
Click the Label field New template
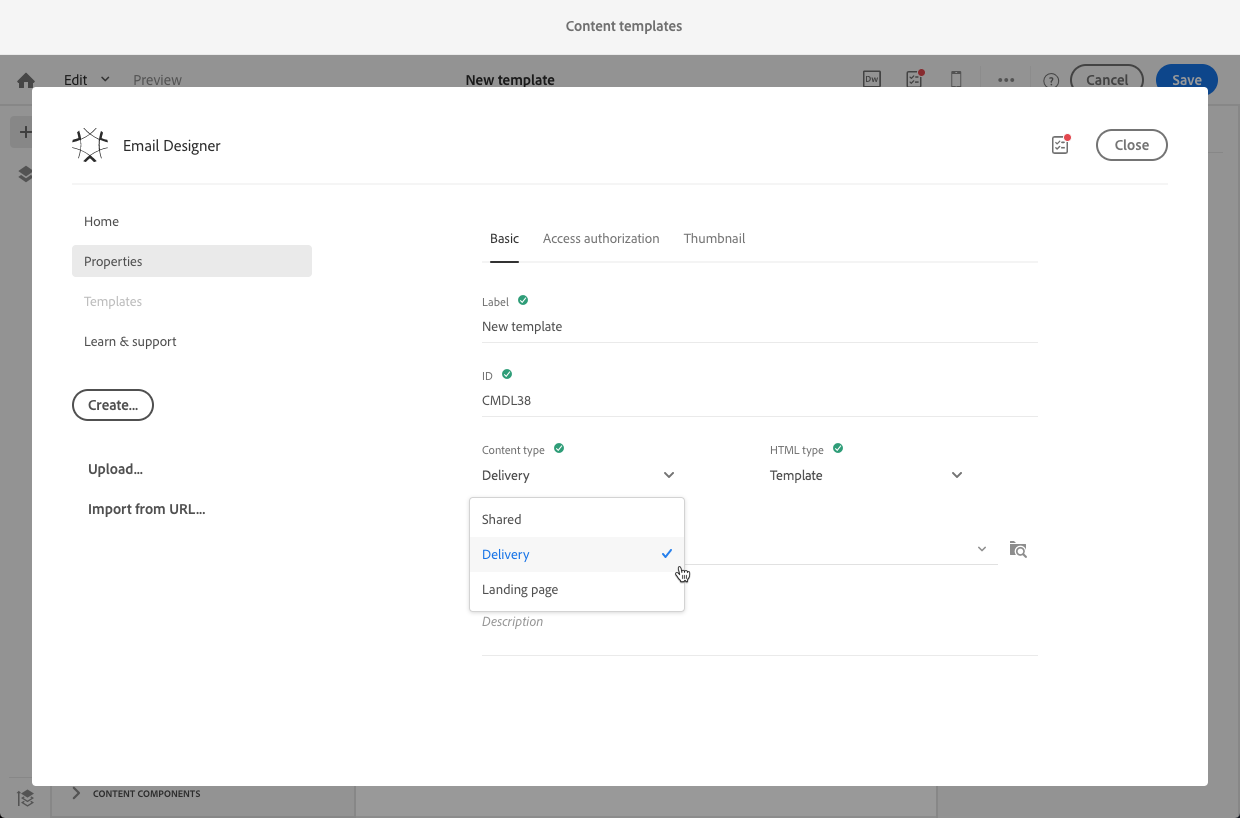point(760,326)
